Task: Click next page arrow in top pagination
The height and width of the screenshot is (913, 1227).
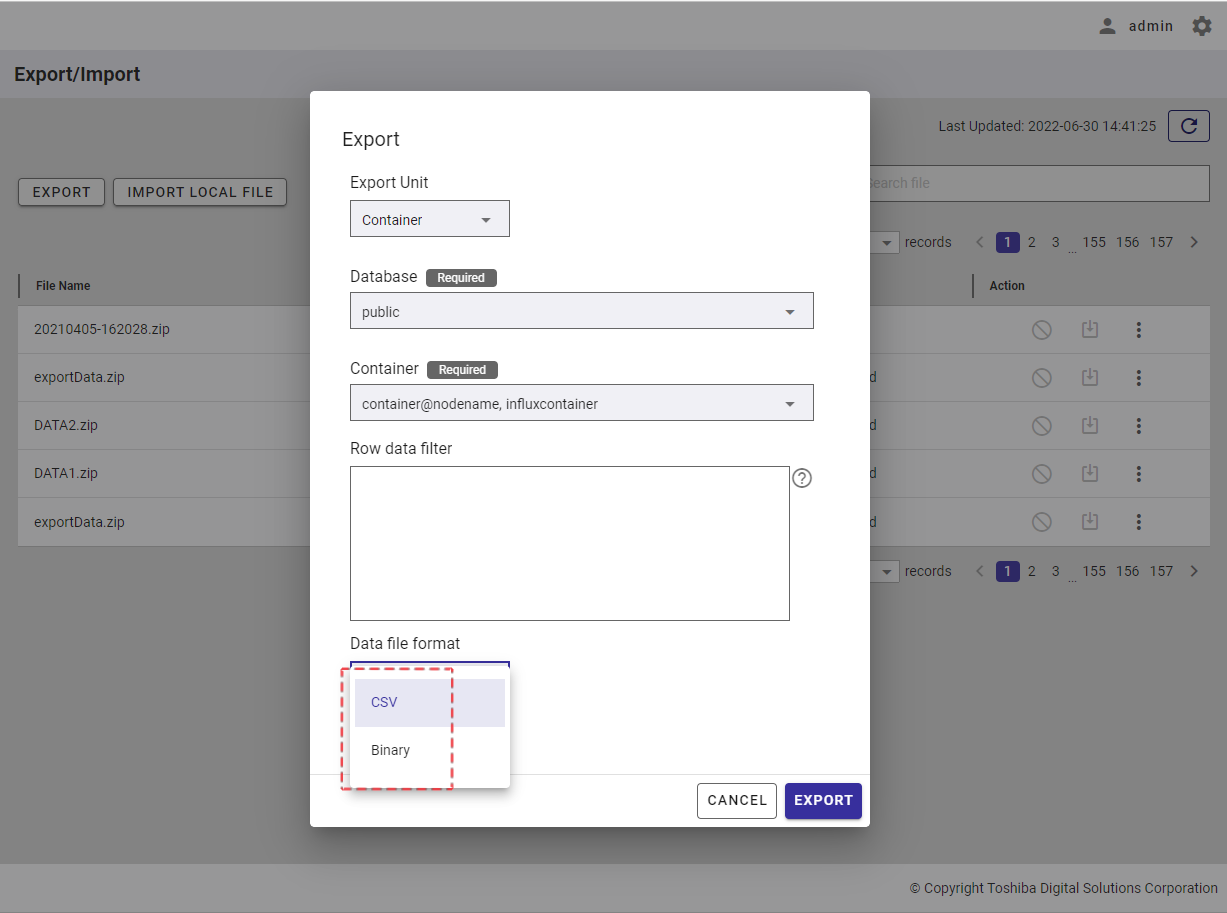Action: (1193, 242)
